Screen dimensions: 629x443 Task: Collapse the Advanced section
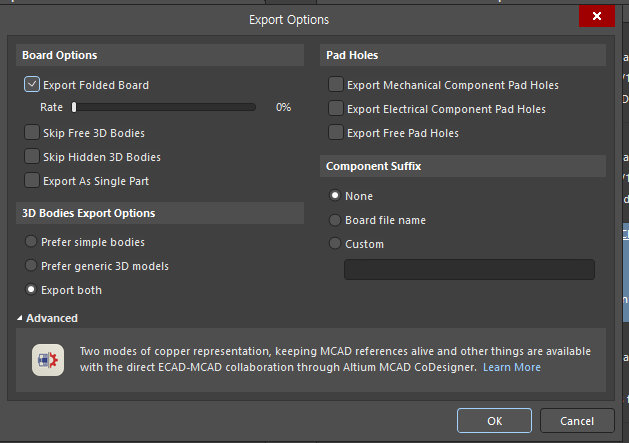click(20, 318)
